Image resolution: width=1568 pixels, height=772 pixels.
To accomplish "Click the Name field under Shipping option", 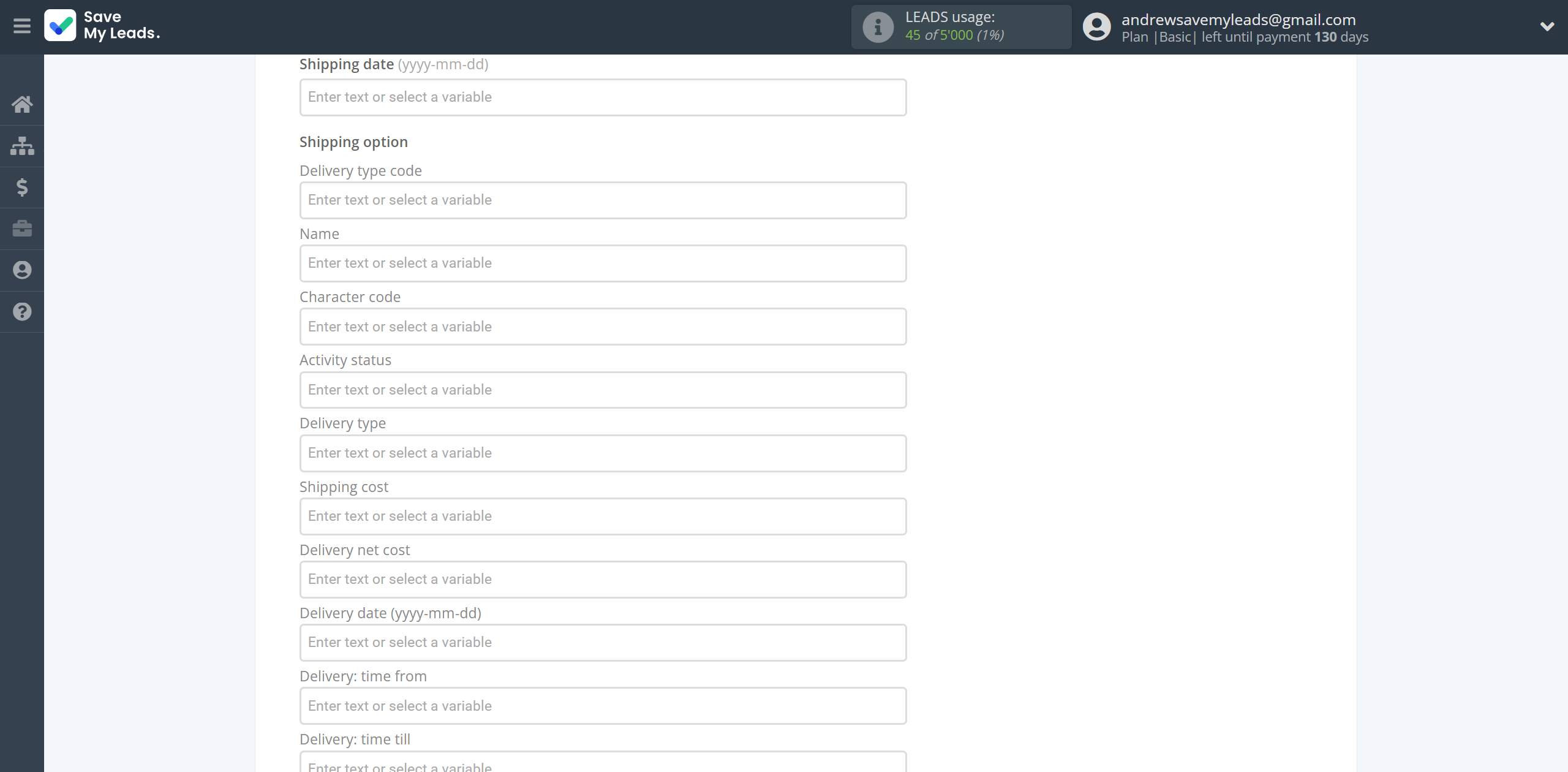I will (602, 263).
